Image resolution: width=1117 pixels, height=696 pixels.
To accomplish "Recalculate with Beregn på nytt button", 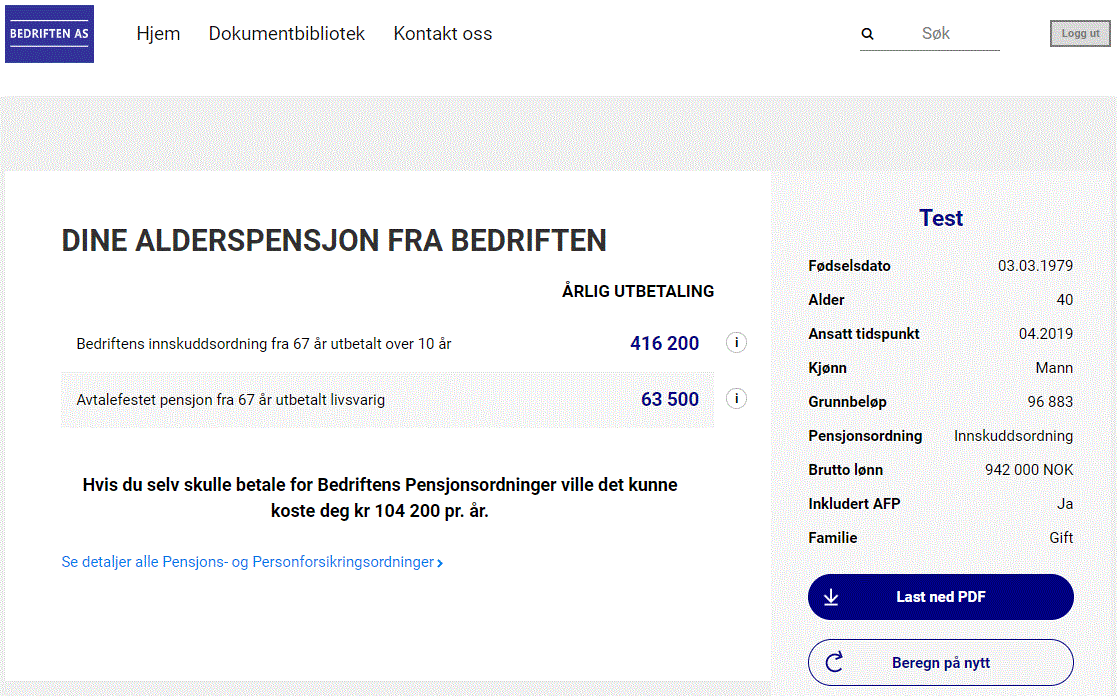I will (x=940, y=663).
